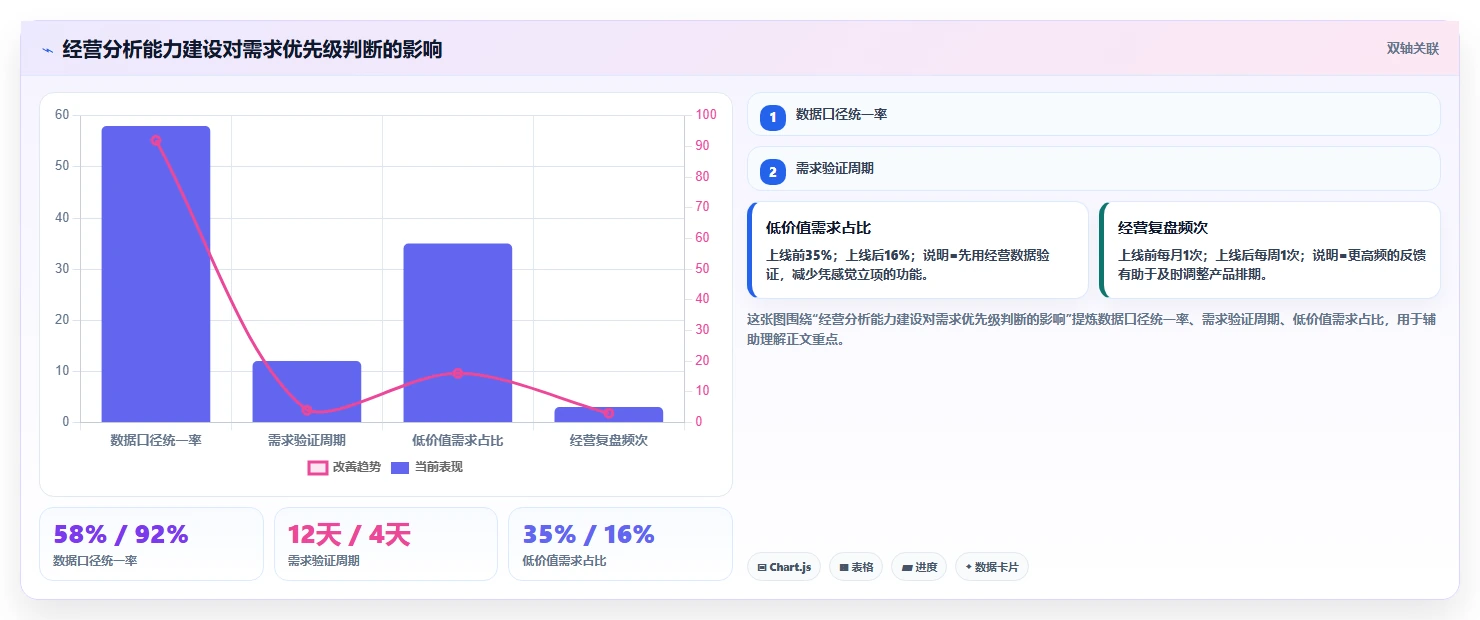This screenshot has height=620, width=1480.
Task: Toggle the 改善趋势 legend item
Action: 344,467
